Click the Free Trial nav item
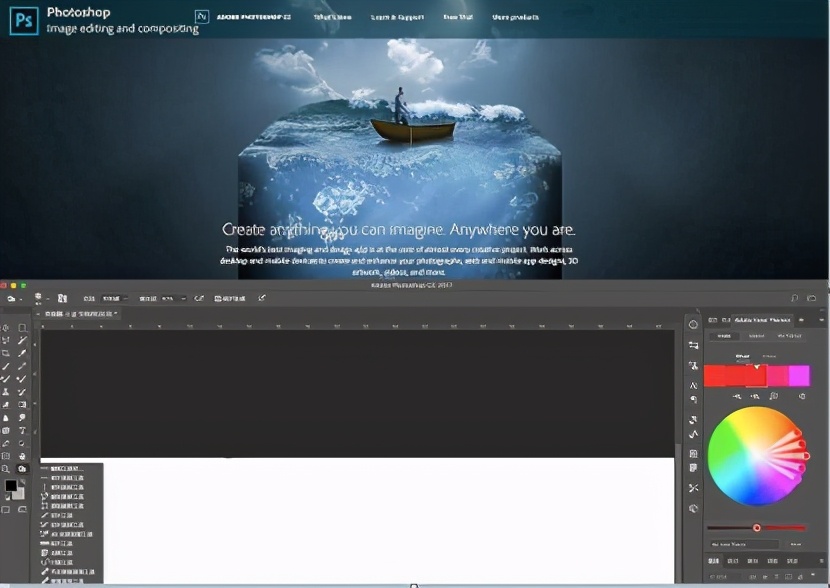This screenshot has width=830, height=588. click(458, 17)
